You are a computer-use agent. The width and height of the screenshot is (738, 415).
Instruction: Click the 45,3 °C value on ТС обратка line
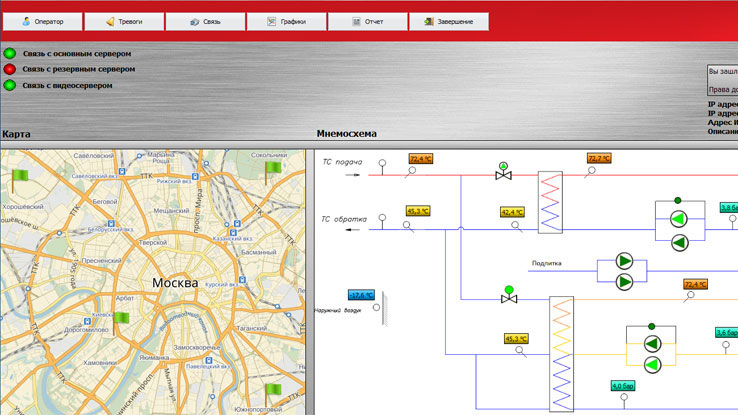[x=418, y=211]
